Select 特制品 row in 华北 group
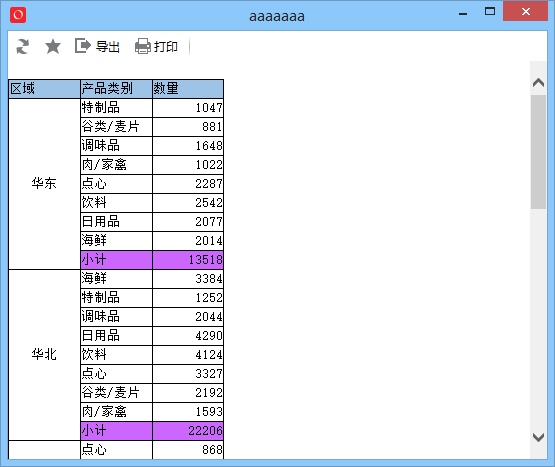Viewport: 555px width, 467px height. tap(116, 298)
